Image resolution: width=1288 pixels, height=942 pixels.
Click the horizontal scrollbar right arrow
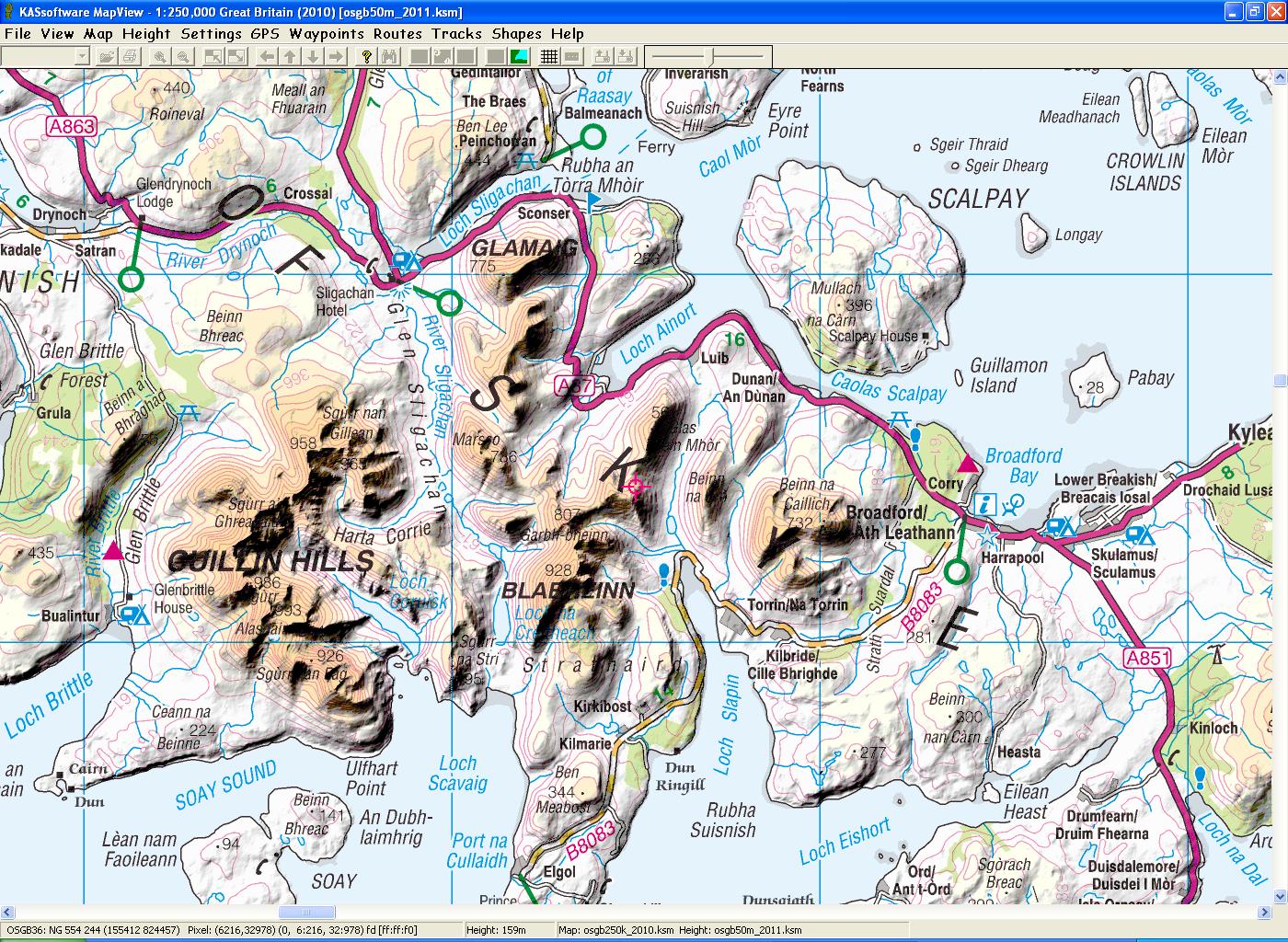(x=1266, y=913)
